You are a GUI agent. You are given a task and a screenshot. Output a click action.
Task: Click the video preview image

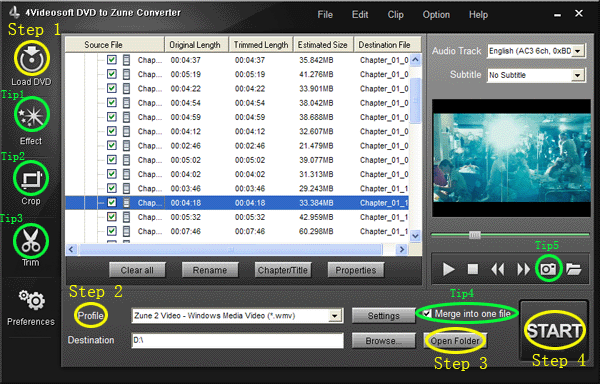512,158
